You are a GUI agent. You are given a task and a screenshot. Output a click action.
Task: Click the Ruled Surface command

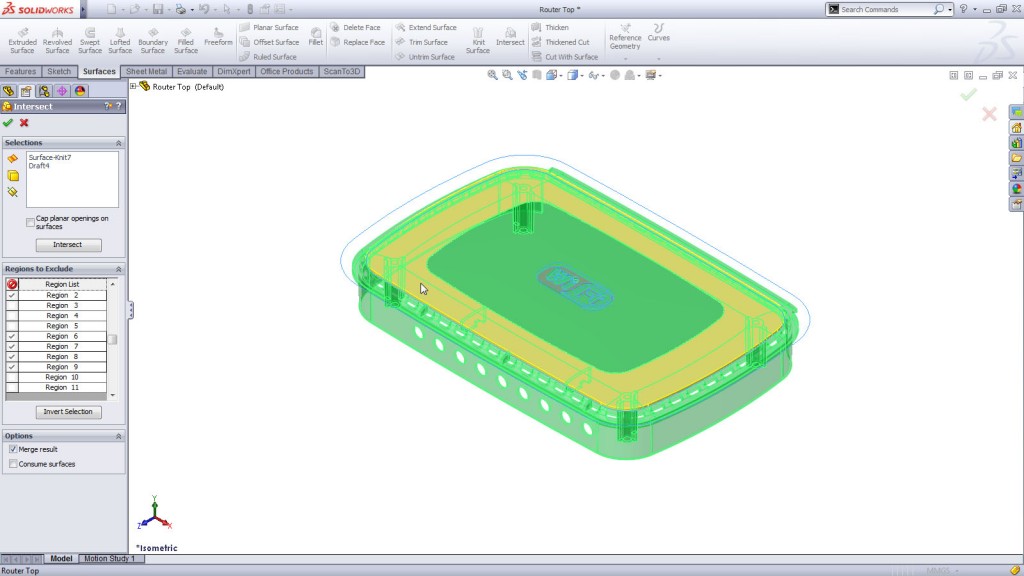pos(268,57)
